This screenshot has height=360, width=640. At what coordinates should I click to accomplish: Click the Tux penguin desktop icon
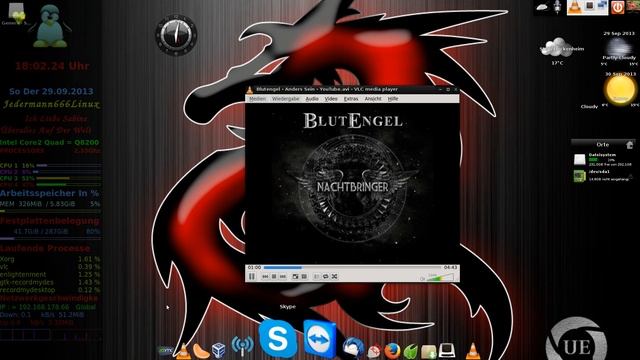[x=50, y=27]
